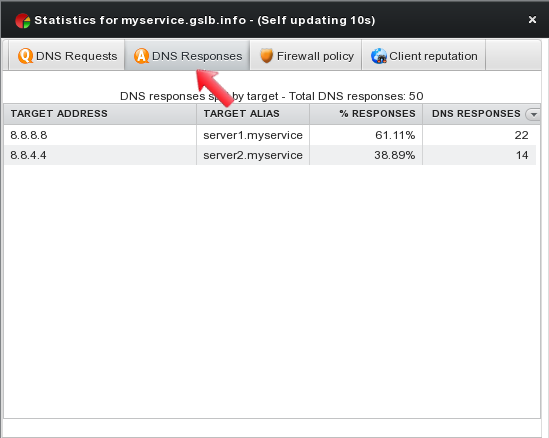Click the orange Q DNS Requests icon

(x=26, y=56)
